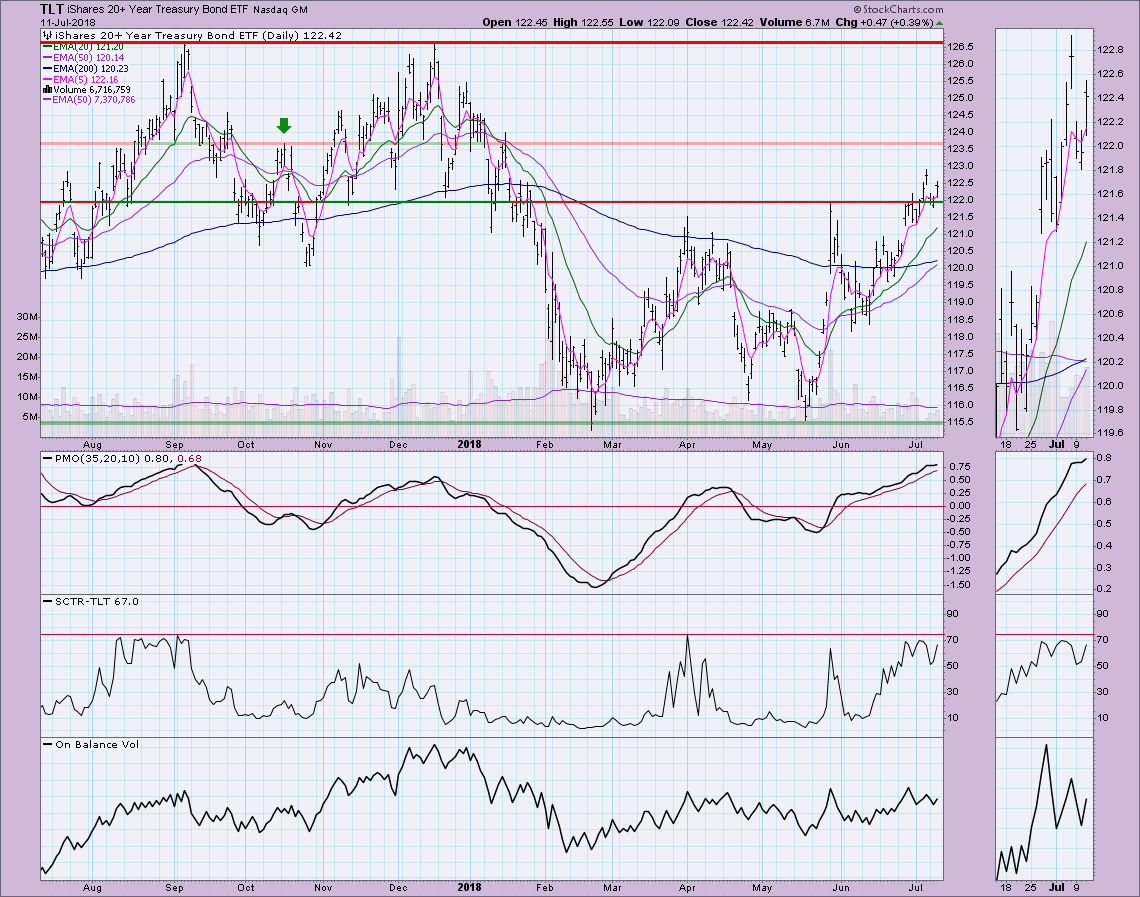Click the green down arrow annotation
Image resolution: width=1140 pixels, height=897 pixels.
(x=284, y=125)
